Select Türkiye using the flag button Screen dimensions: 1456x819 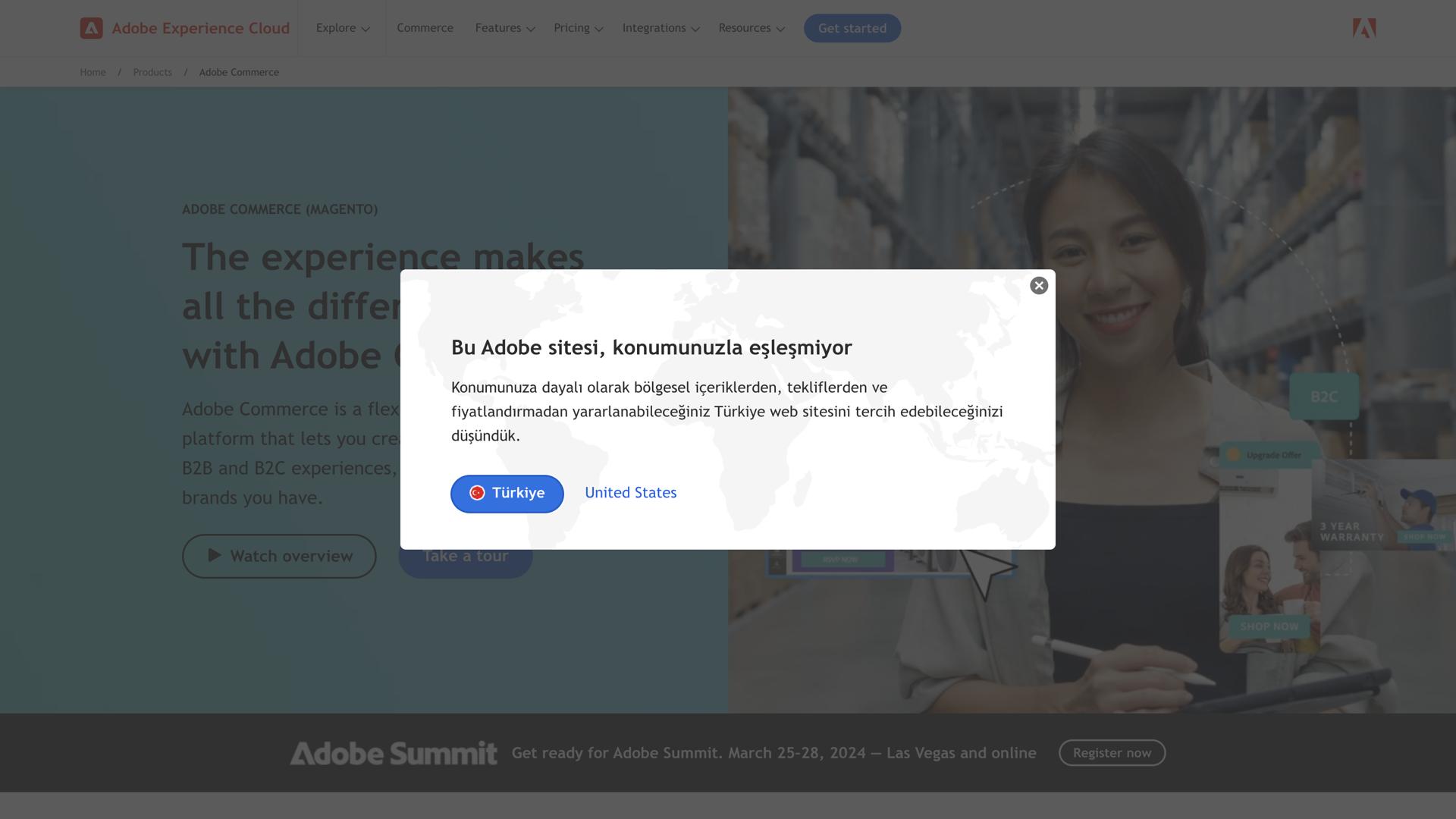[507, 494]
